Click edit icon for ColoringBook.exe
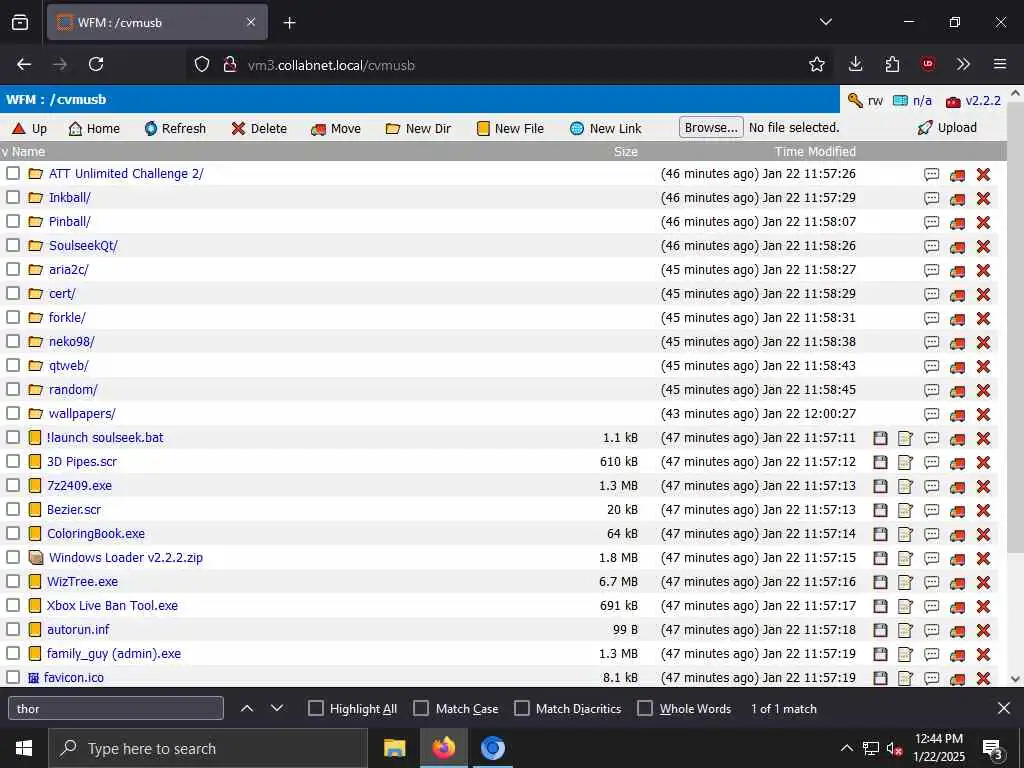This screenshot has height=768, width=1024. tap(905, 534)
